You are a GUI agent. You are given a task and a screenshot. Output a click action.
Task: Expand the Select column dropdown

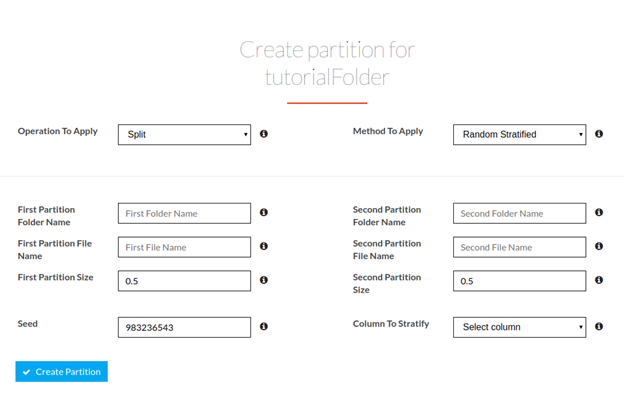click(519, 327)
